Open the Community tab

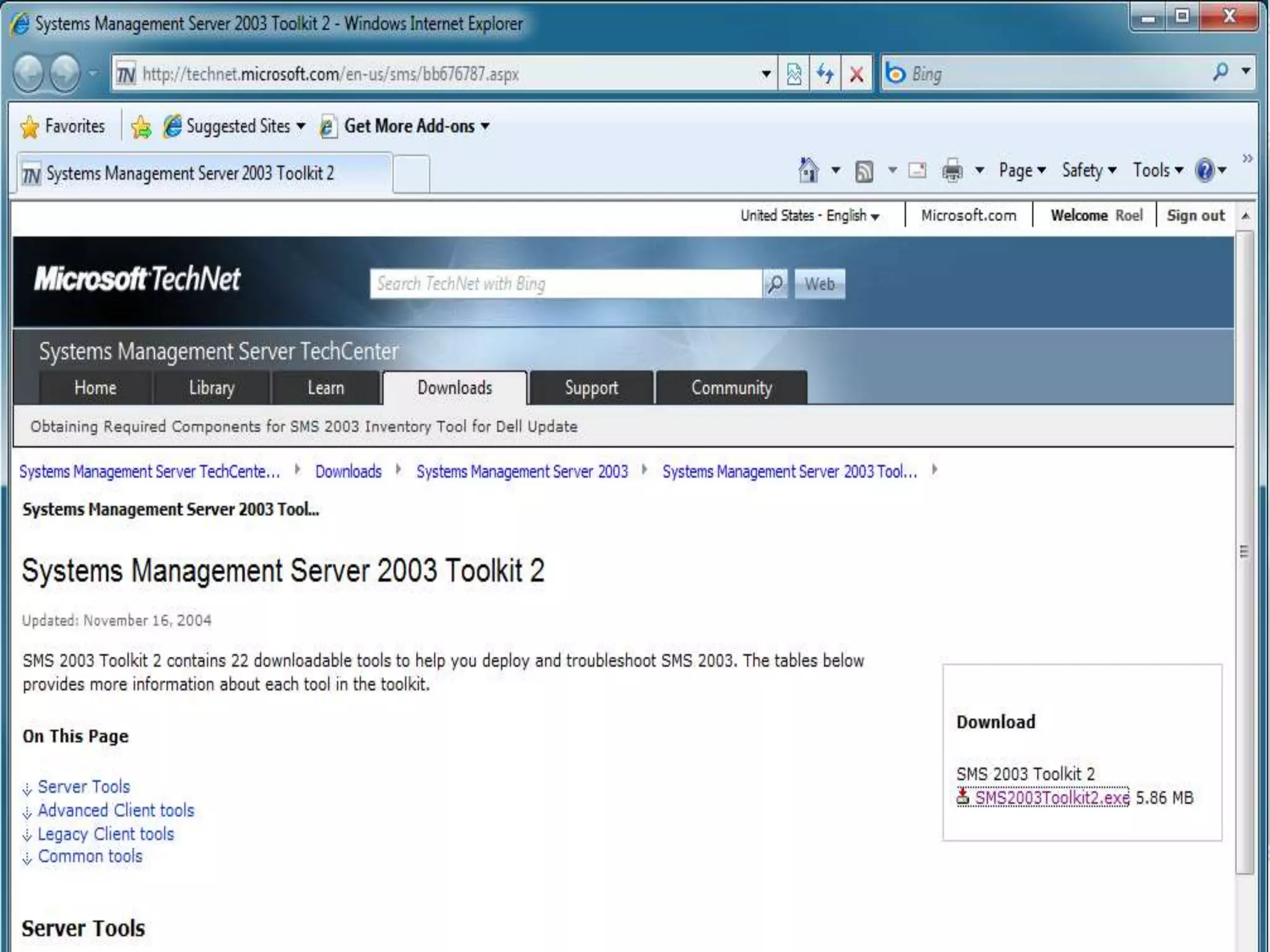[x=732, y=388]
